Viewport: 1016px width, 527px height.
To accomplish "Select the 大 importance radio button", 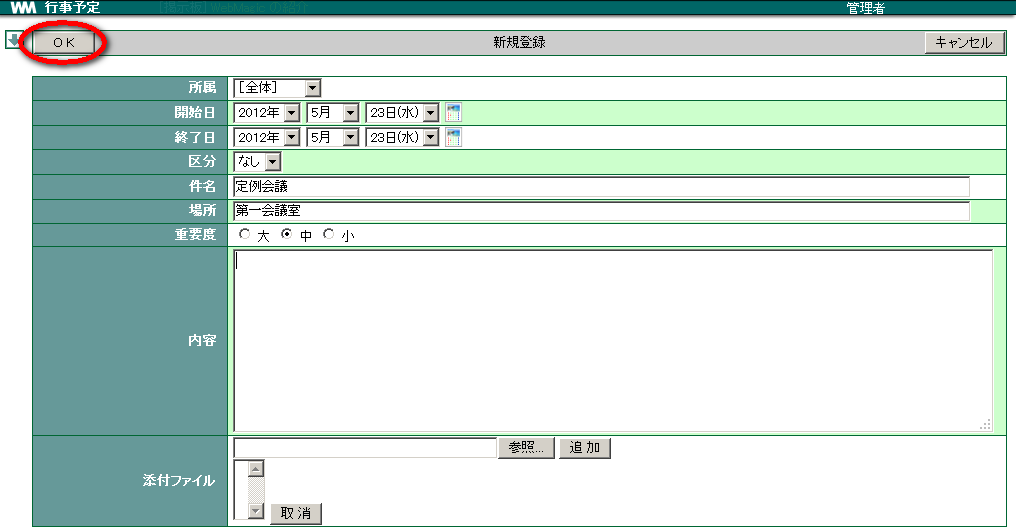I will [x=244, y=234].
